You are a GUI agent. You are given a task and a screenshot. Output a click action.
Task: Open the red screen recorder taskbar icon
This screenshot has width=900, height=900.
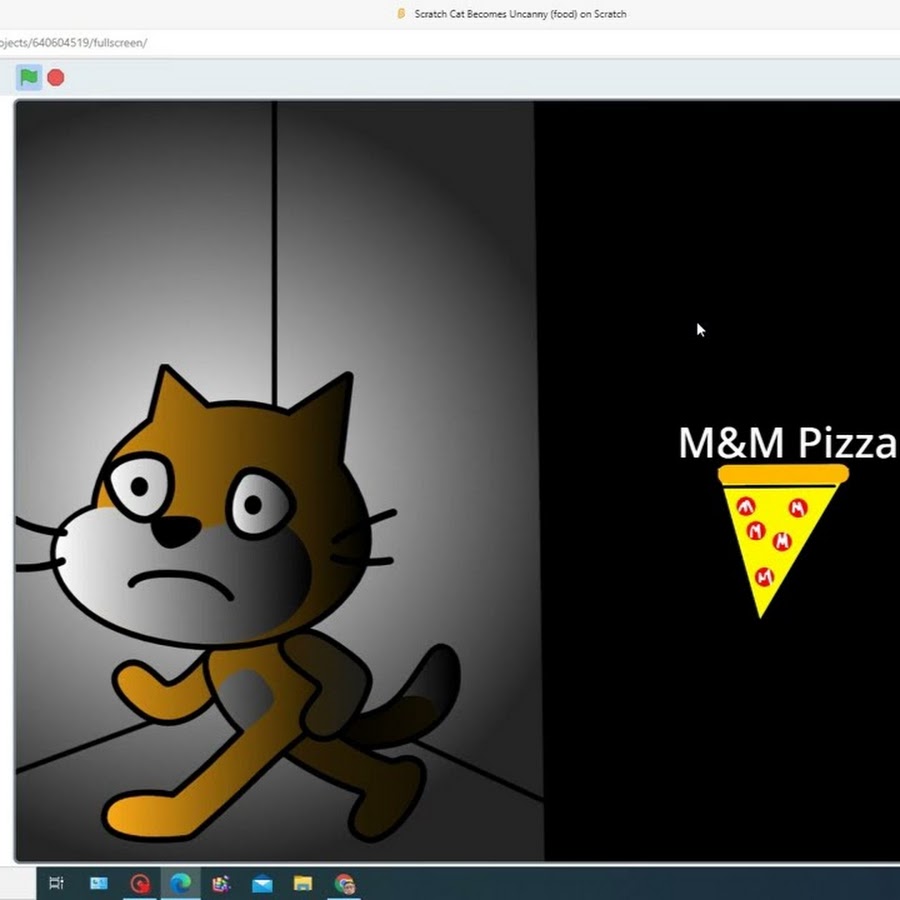tap(140, 883)
